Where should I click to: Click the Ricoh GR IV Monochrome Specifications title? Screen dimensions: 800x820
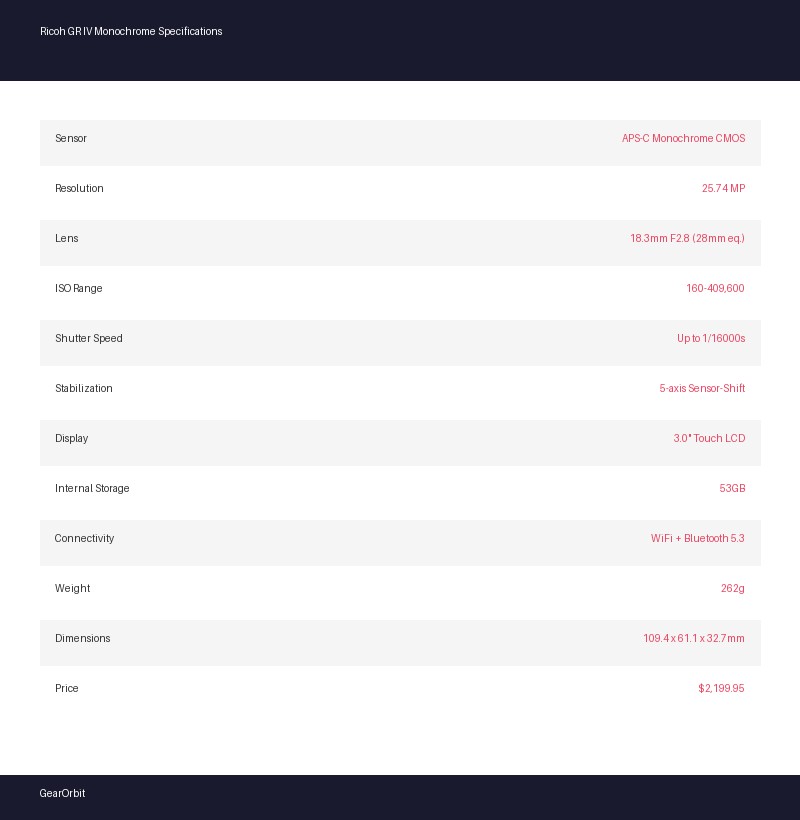pyautogui.click(x=131, y=32)
